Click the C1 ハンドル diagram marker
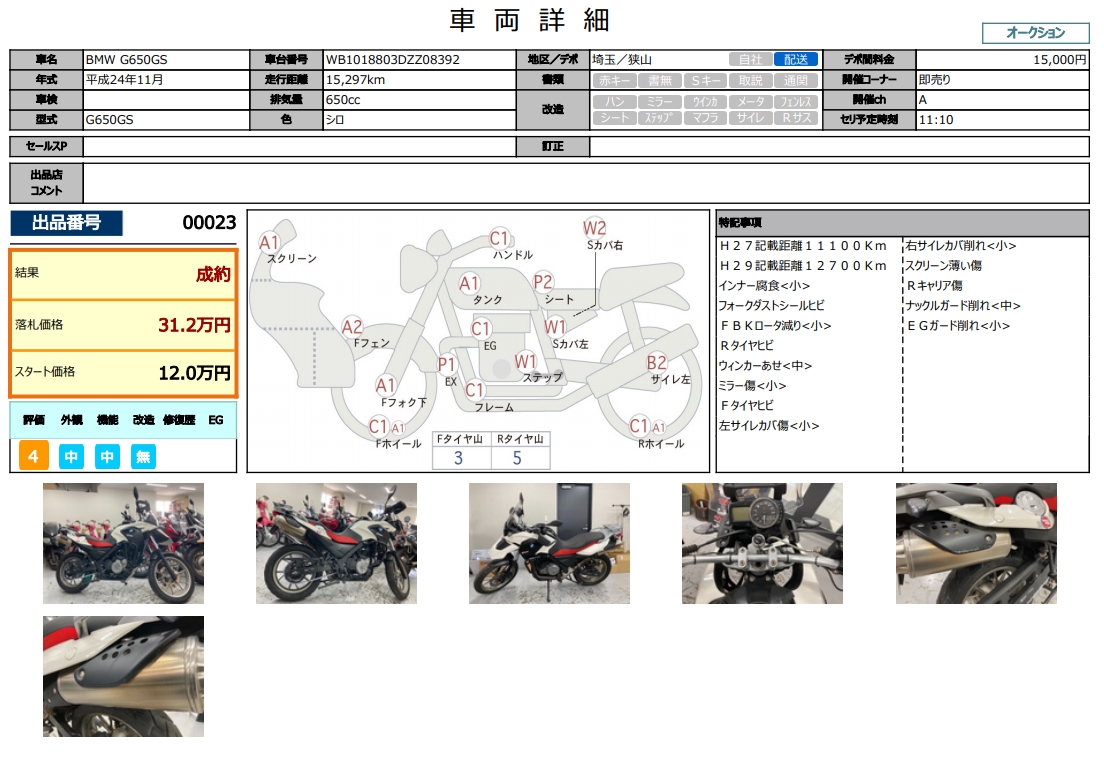 pos(499,238)
